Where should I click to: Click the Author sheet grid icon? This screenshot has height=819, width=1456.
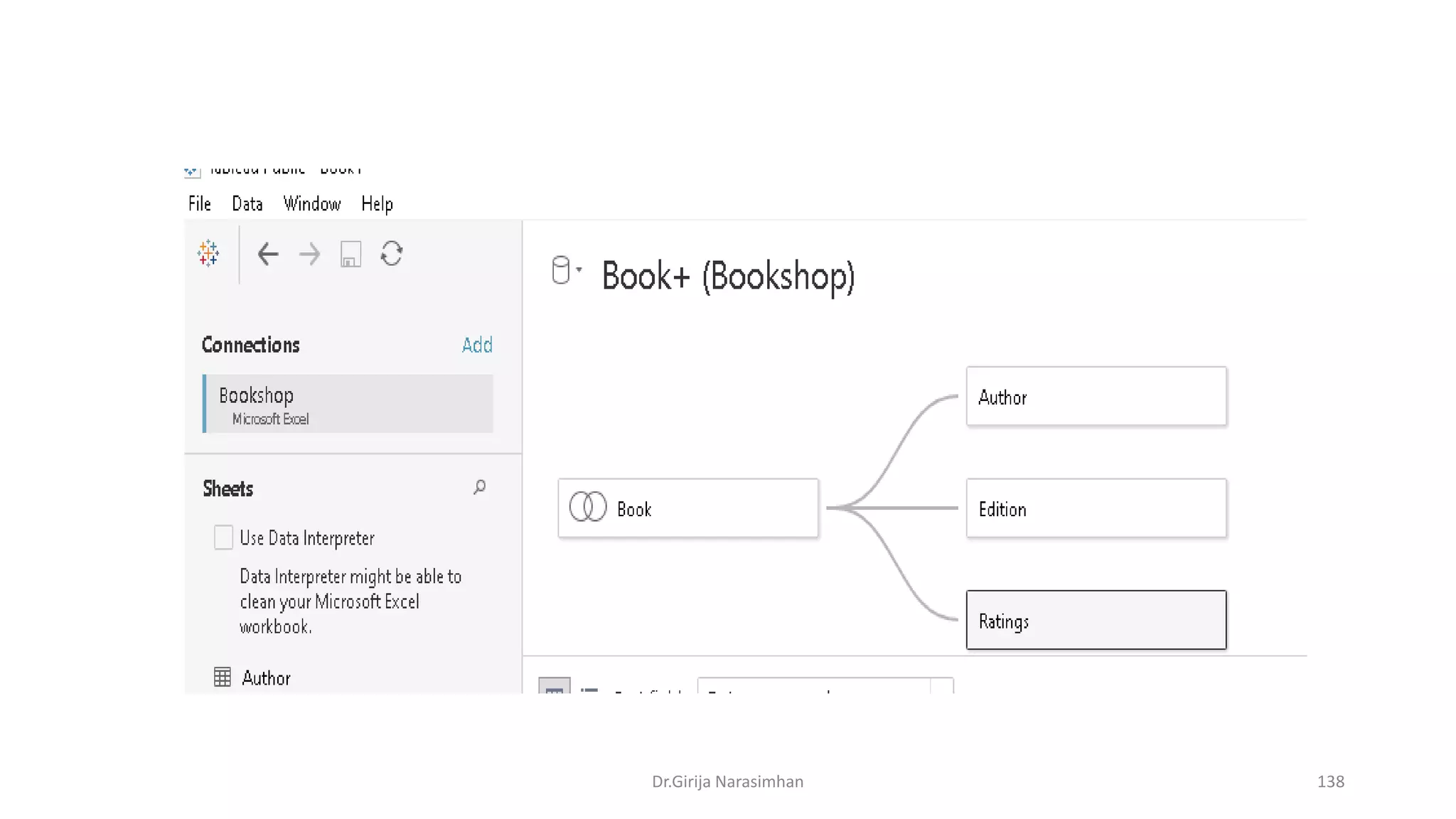tap(223, 677)
